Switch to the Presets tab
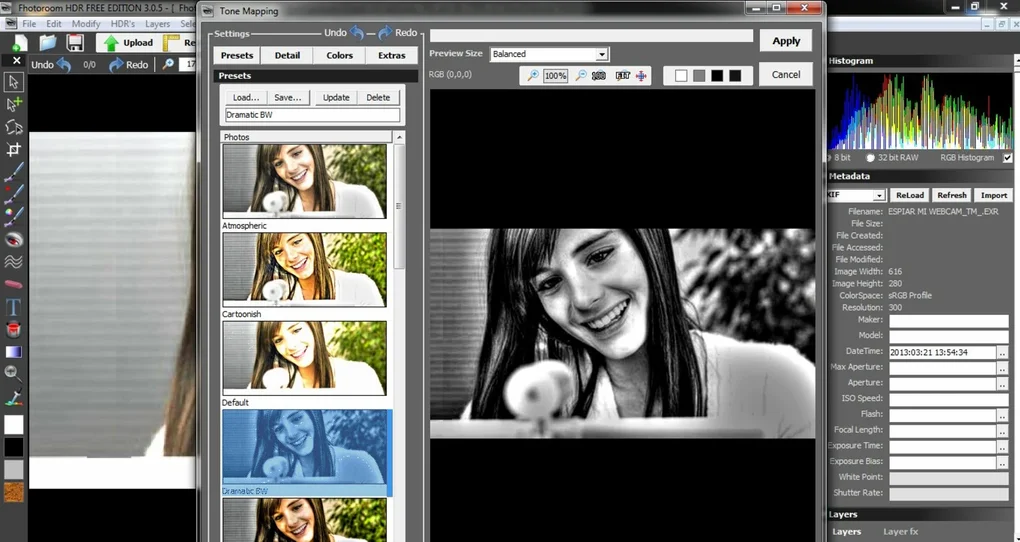Image resolution: width=1020 pixels, height=542 pixels. pos(237,55)
